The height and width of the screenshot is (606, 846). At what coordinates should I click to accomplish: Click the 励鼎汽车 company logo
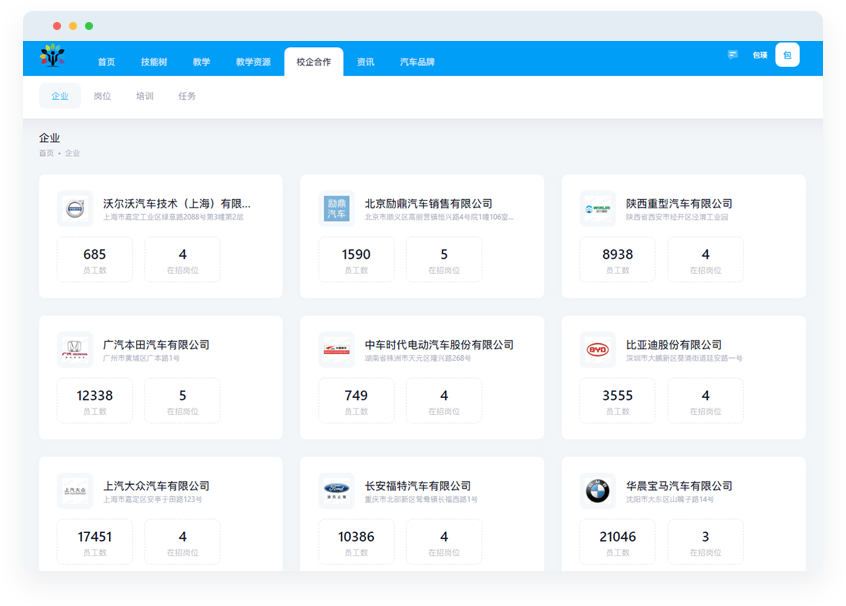[x=337, y=209]
